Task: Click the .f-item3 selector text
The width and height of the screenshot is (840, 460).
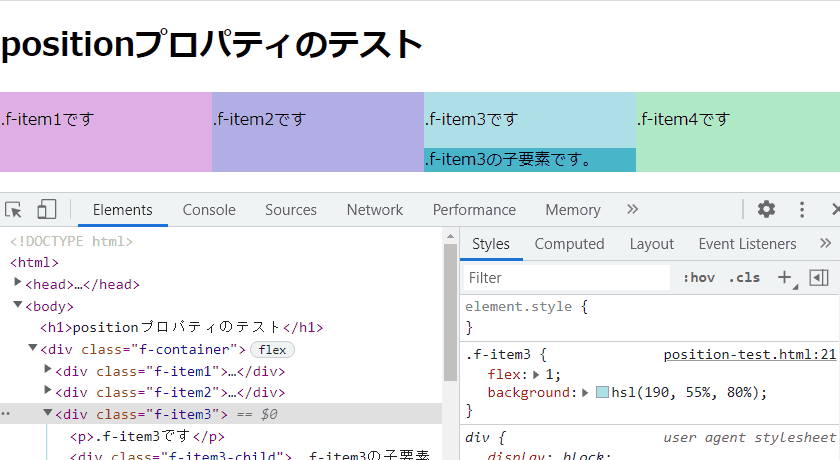Action: click(498, 355)
